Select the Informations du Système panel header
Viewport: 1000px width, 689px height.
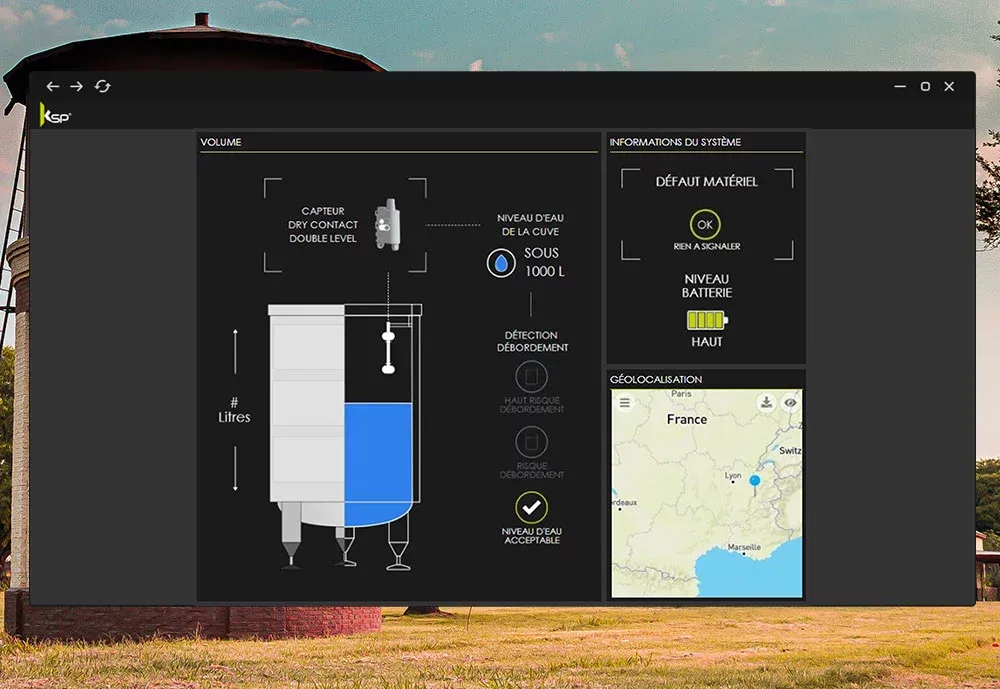(x=675, y=143)
